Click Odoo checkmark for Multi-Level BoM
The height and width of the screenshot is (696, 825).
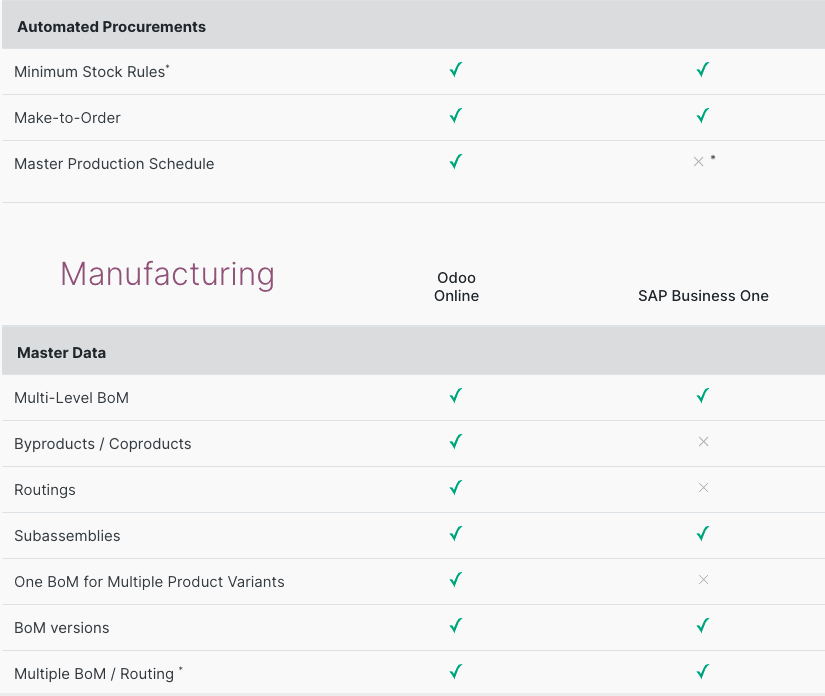pyautogui.click(x=456, y=396)
